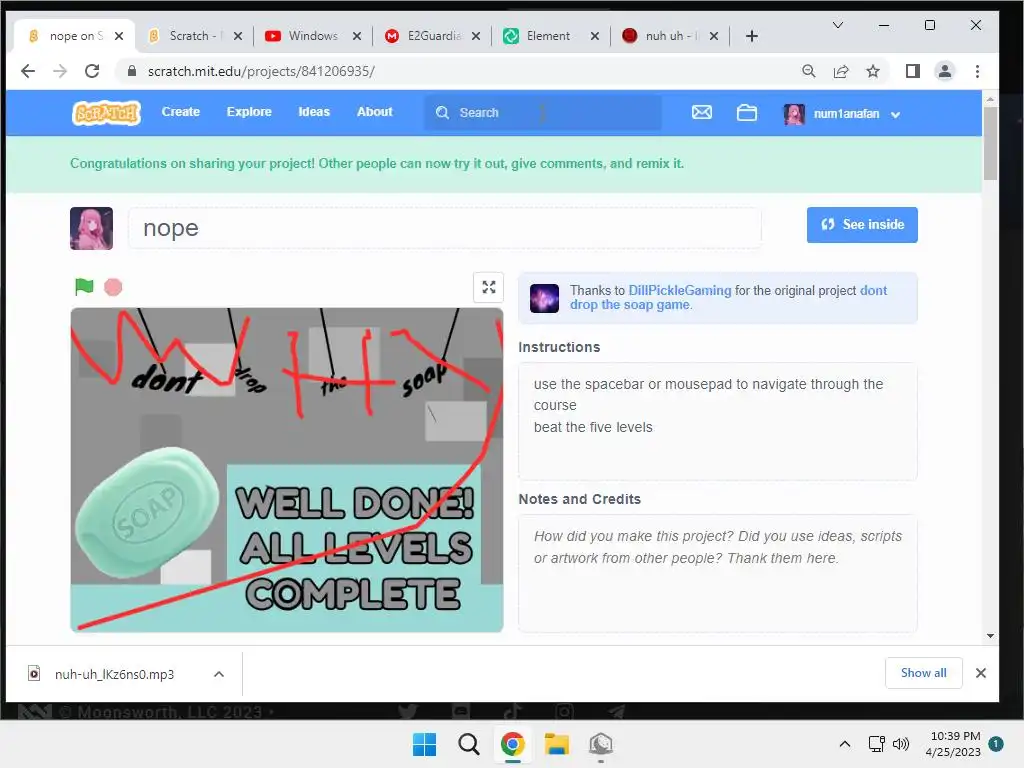This screenshot has width=1024, height=768.
Task: Toggle the browser side panel
Action: coord(913,71)
